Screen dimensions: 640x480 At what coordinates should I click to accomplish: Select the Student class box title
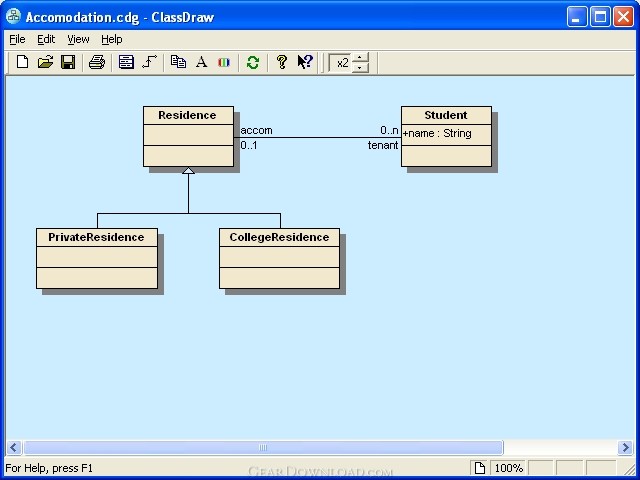point(446,115)
